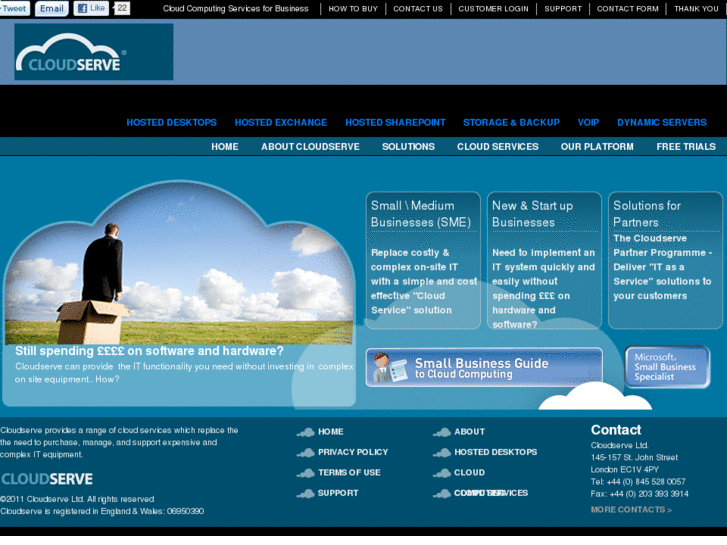Image resolution: width=727 pixels, height=545 pixels.
Task: Click the cartoon businessman icon on guide banner
Action: [389, 368]
